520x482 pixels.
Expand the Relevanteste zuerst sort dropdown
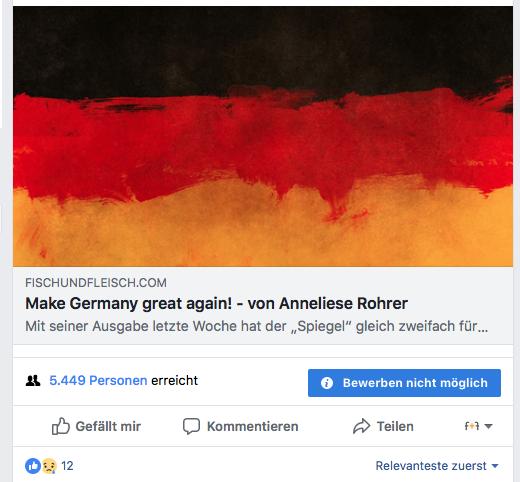437,466
